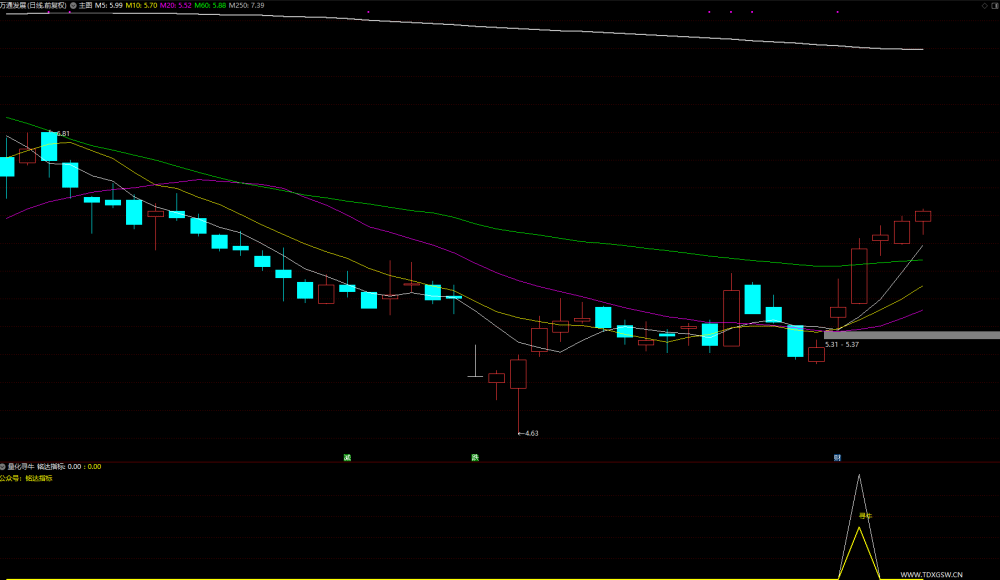Open the main chart settings gear icon

(73, 5)
